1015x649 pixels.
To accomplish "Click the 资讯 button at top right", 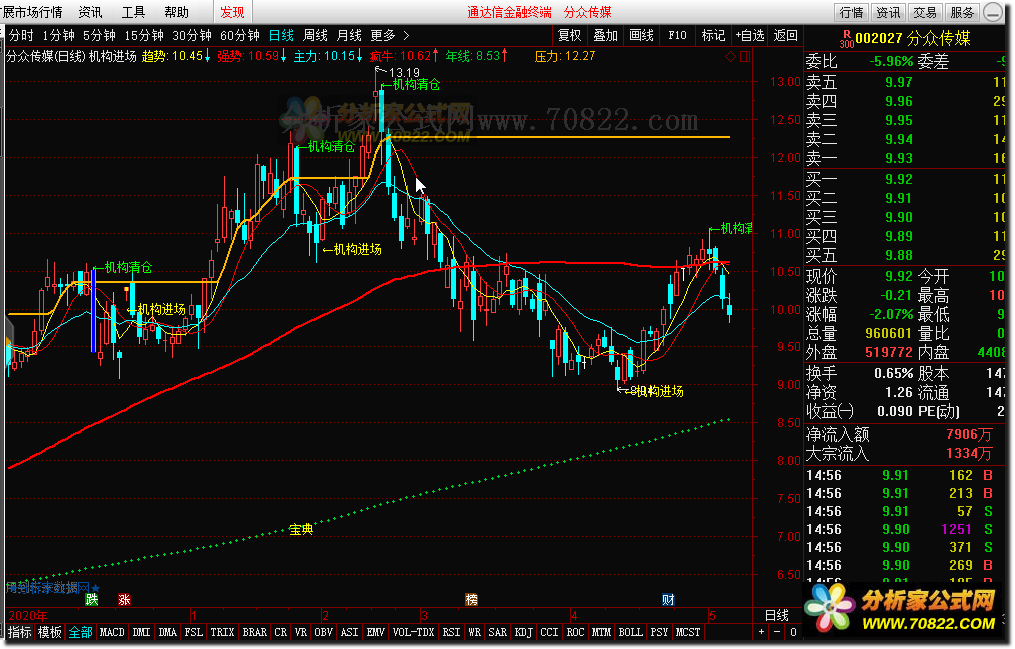I will pyautogui.click(x=888, y=12).
